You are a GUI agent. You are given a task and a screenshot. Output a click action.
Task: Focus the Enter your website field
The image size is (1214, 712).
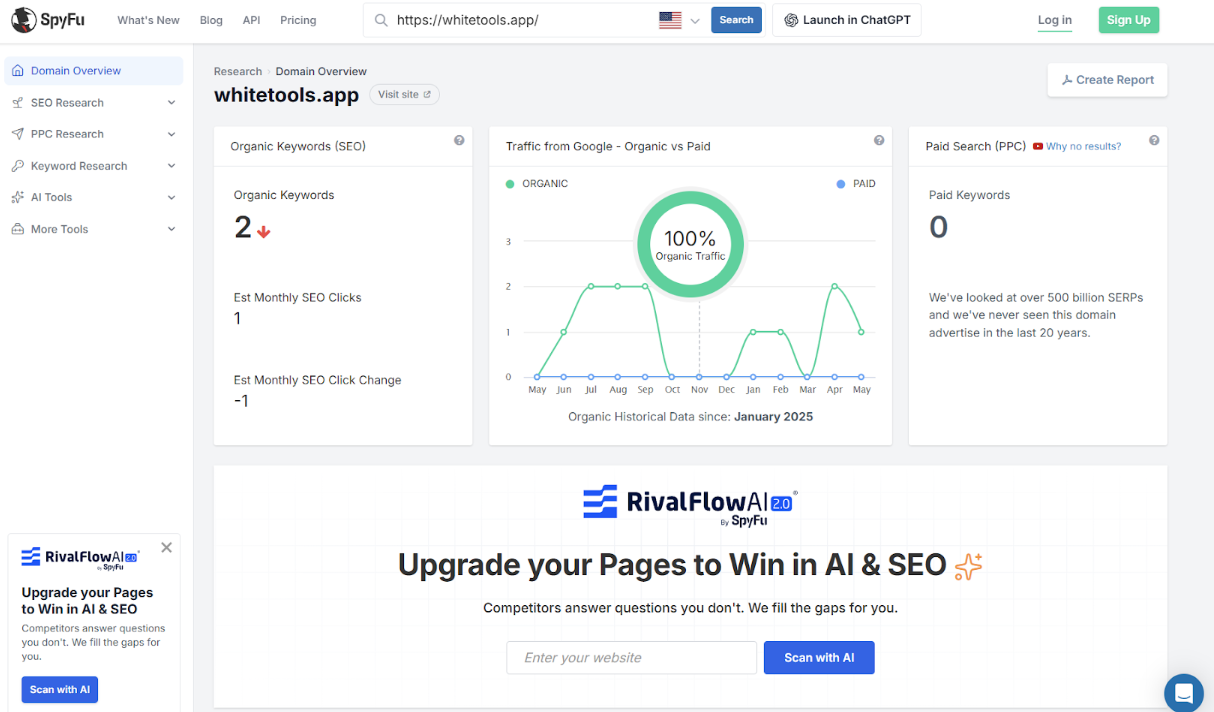click(x=632, y=657)
